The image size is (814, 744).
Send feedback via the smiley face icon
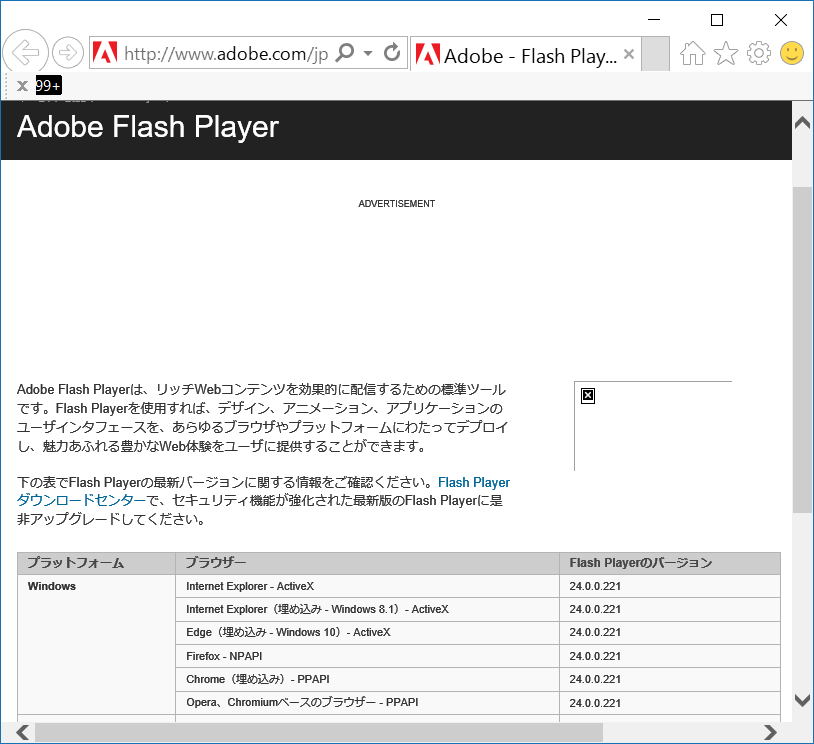[x=792, y=53]
